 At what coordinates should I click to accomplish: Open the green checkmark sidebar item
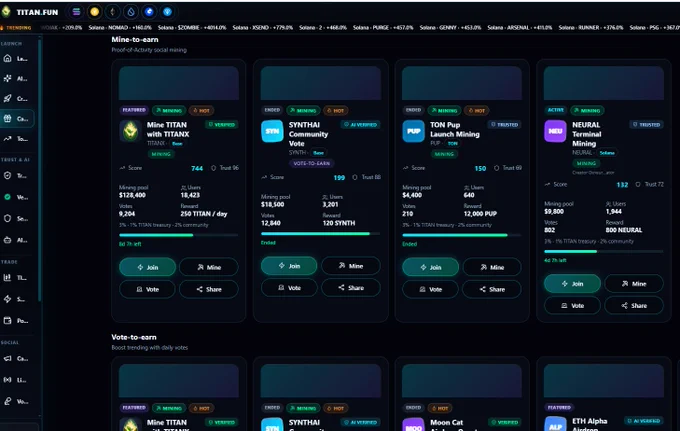tap(16, 197)
